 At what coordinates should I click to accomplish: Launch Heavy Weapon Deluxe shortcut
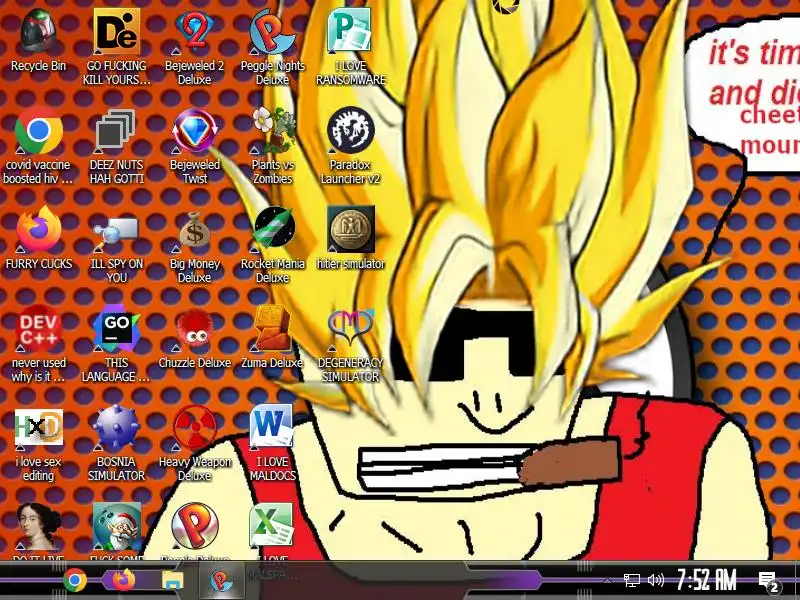[x=195, y=428]
